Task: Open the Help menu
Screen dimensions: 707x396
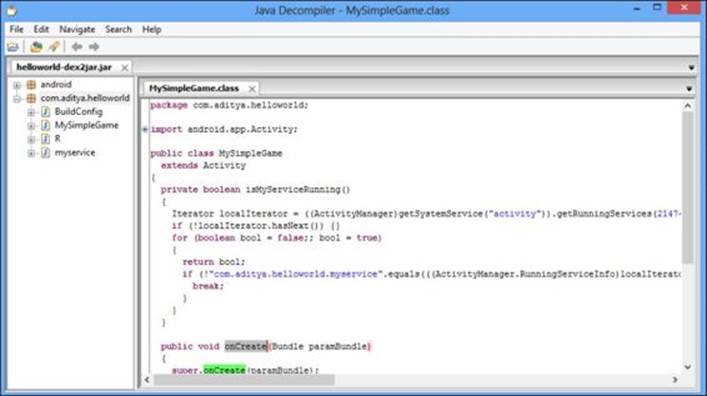Action: (152, 29)
